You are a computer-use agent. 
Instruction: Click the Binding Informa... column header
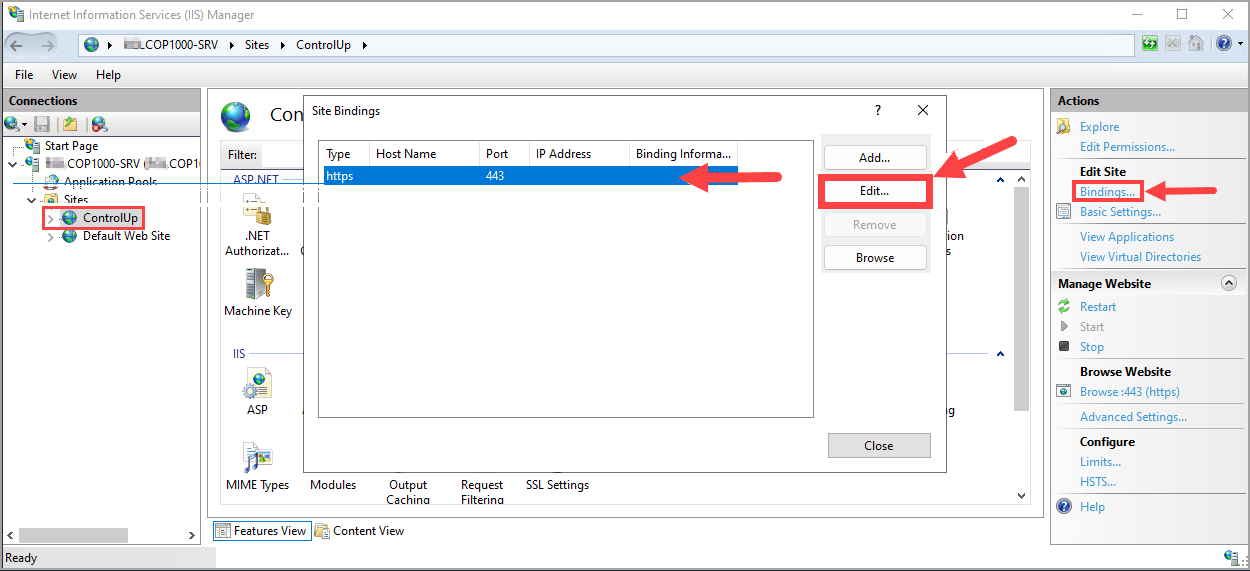pyautogui.click(x=685, y=154)
